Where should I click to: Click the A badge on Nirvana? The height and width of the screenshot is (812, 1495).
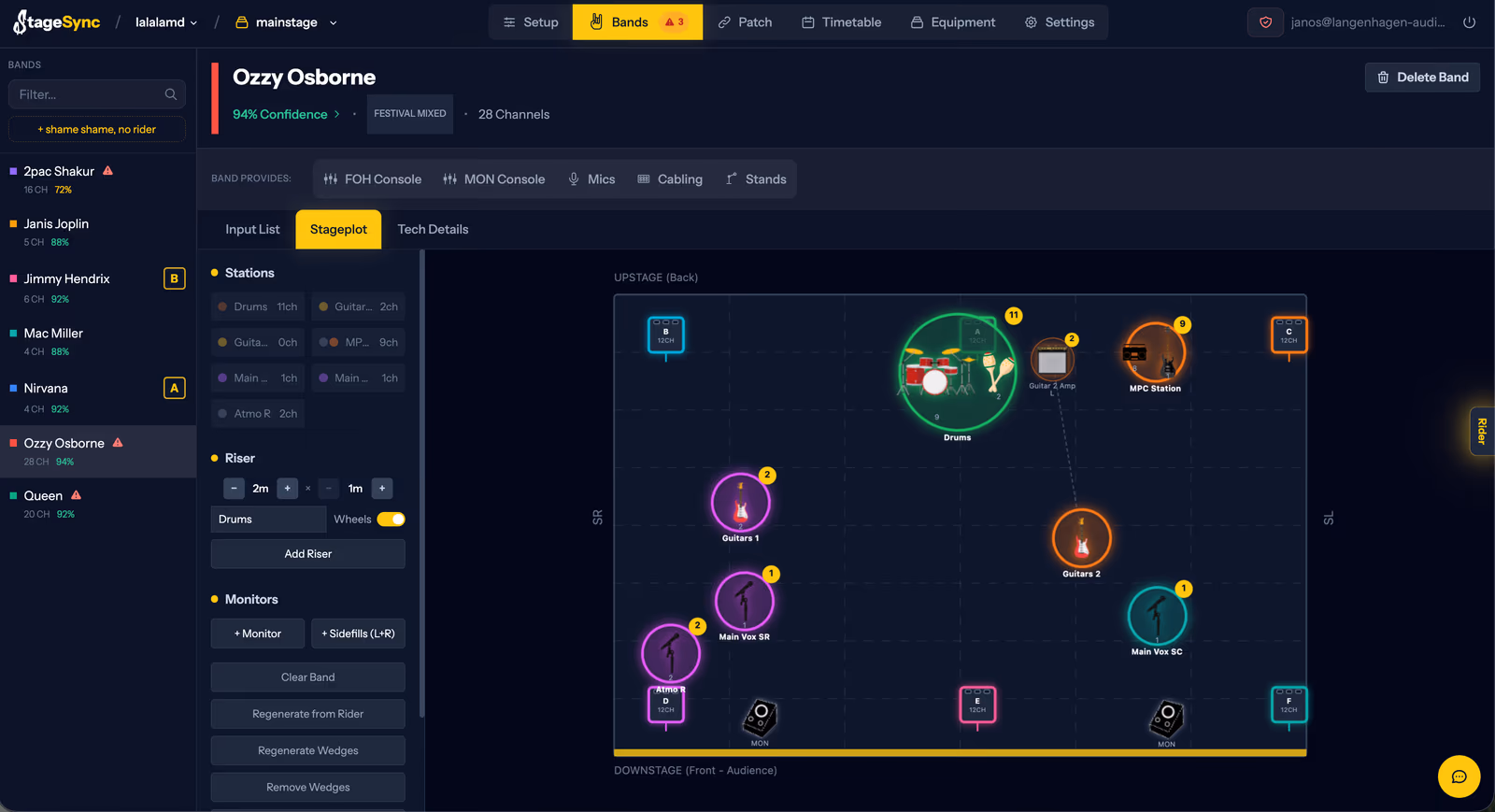(x=174, y=388)
